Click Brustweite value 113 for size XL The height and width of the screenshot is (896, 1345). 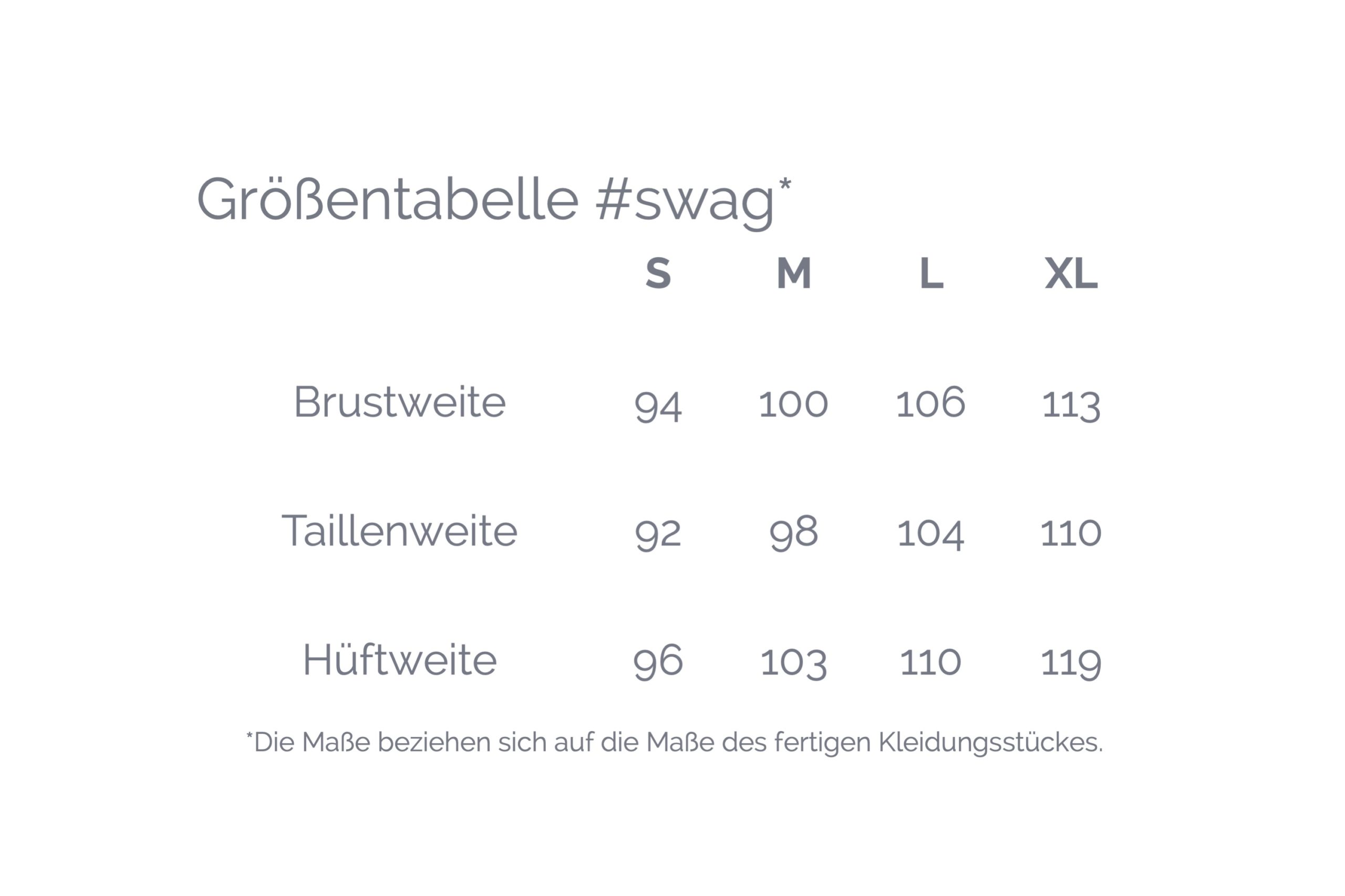click(1071, 404)
